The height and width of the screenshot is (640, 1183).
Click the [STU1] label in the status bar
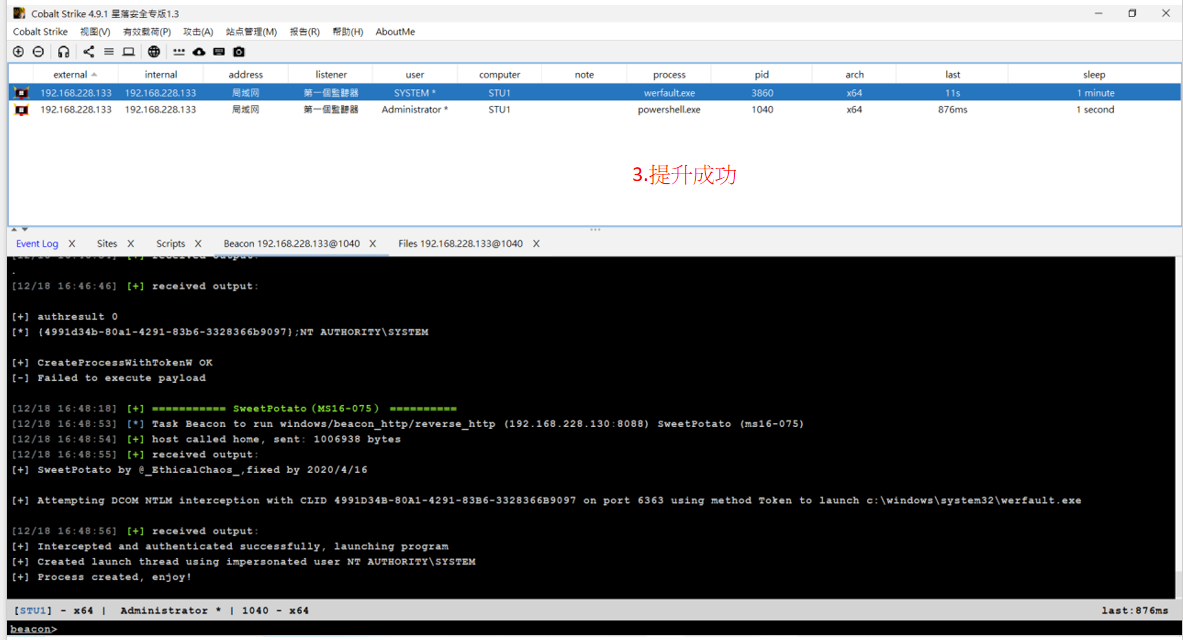pos(32,611)
